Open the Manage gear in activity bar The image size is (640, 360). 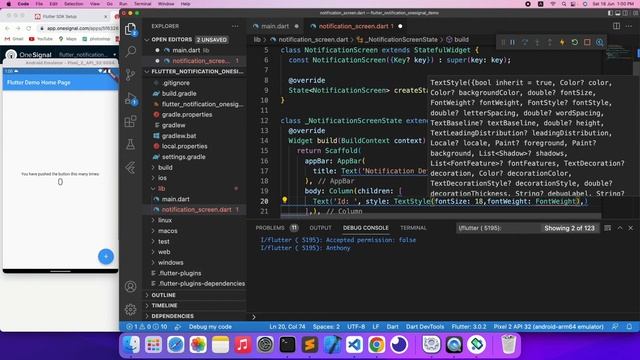(x=131, y=310)
